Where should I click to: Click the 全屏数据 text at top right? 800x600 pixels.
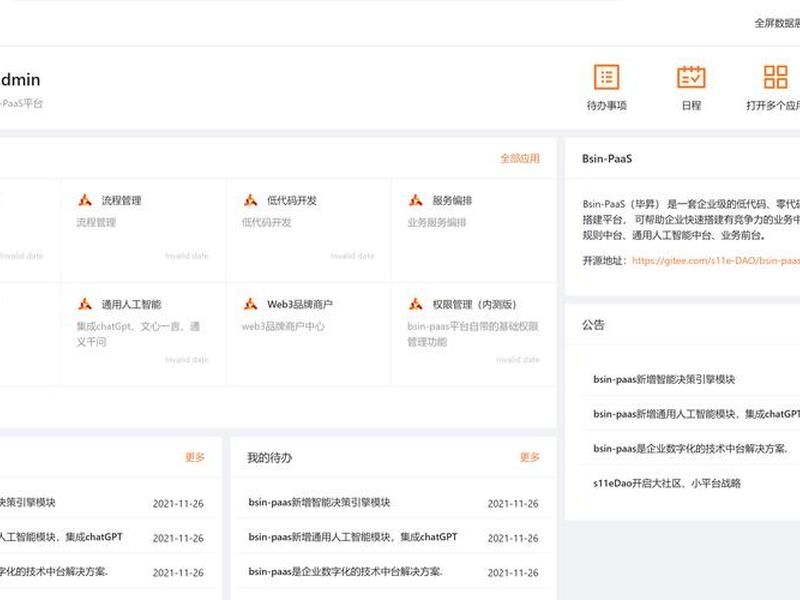point(777,23)
